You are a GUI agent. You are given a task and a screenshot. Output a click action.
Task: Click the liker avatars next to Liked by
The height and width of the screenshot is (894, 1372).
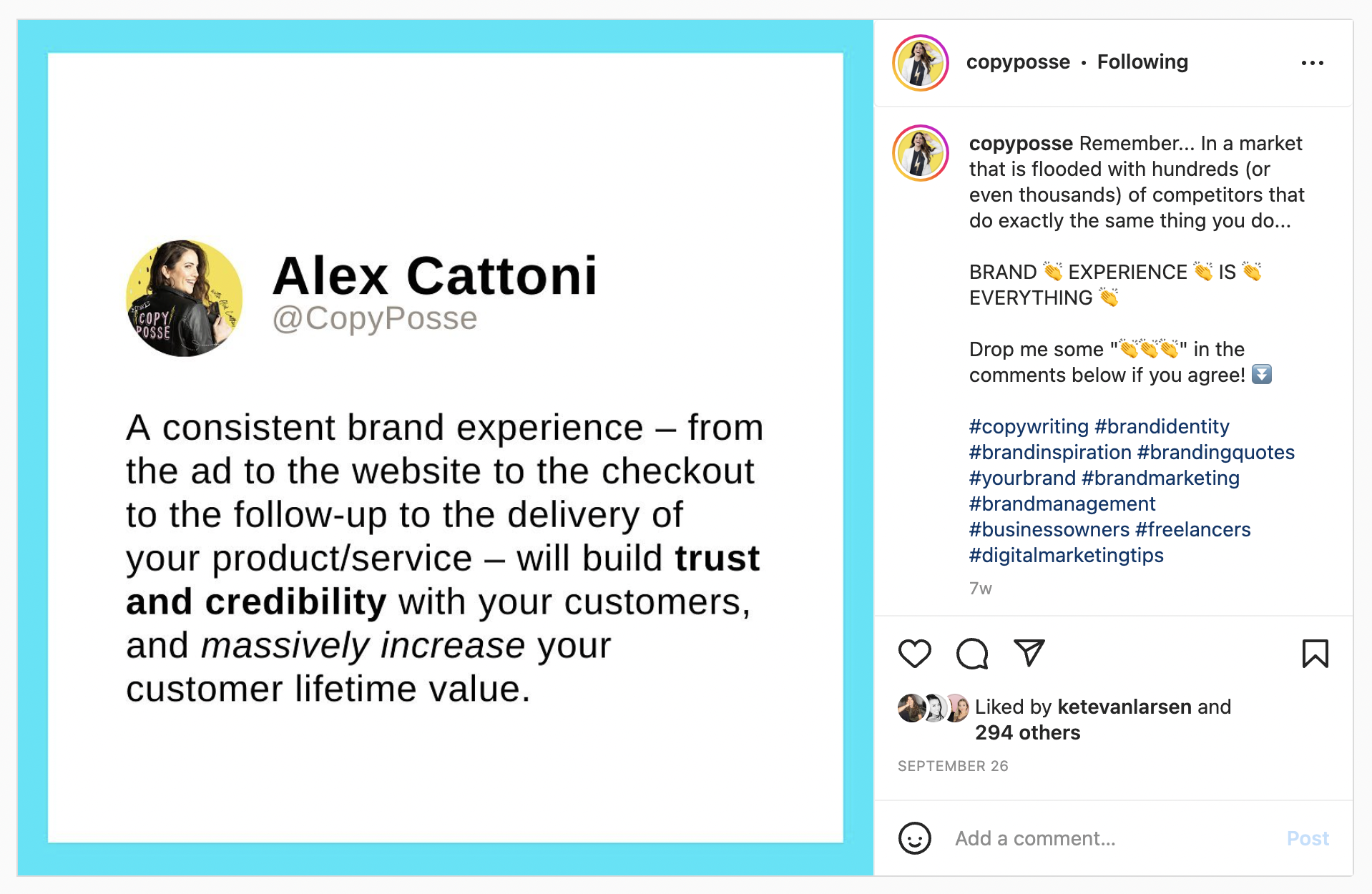[933, 708]
